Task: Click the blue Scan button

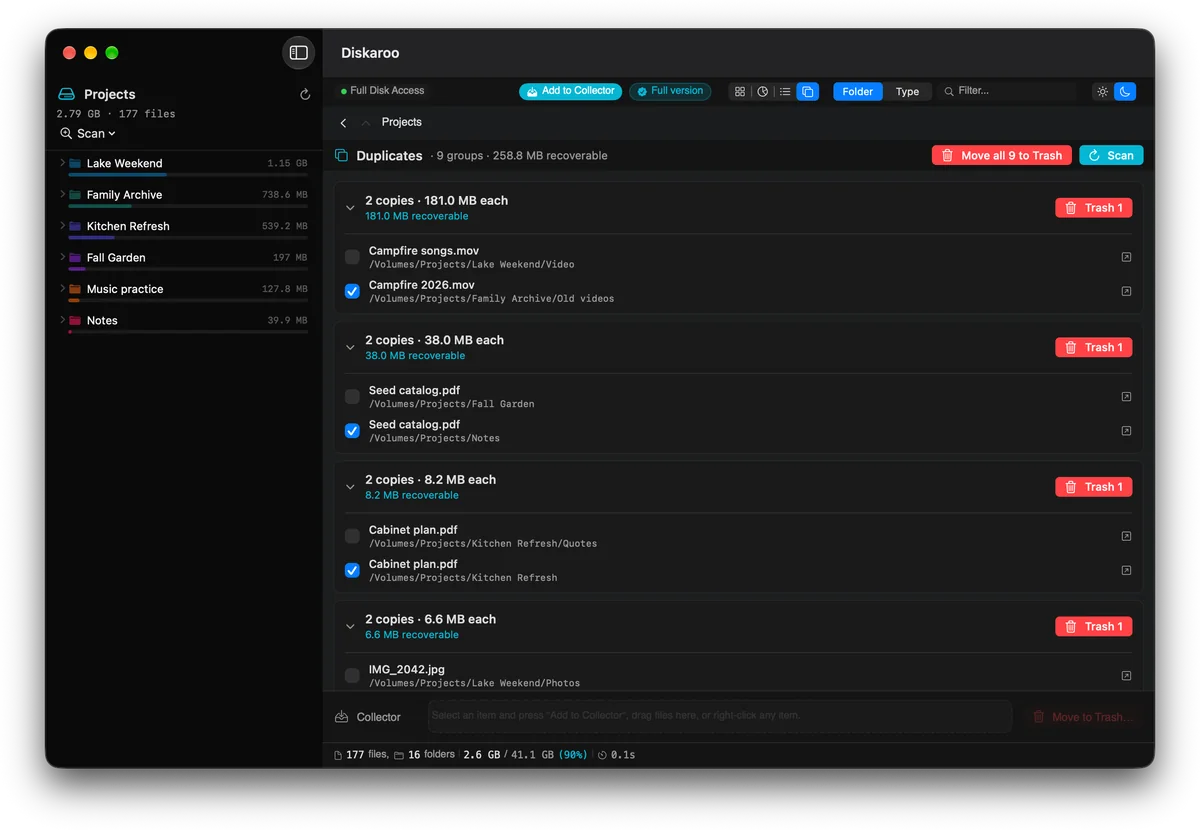Action: click(1111, 155)
